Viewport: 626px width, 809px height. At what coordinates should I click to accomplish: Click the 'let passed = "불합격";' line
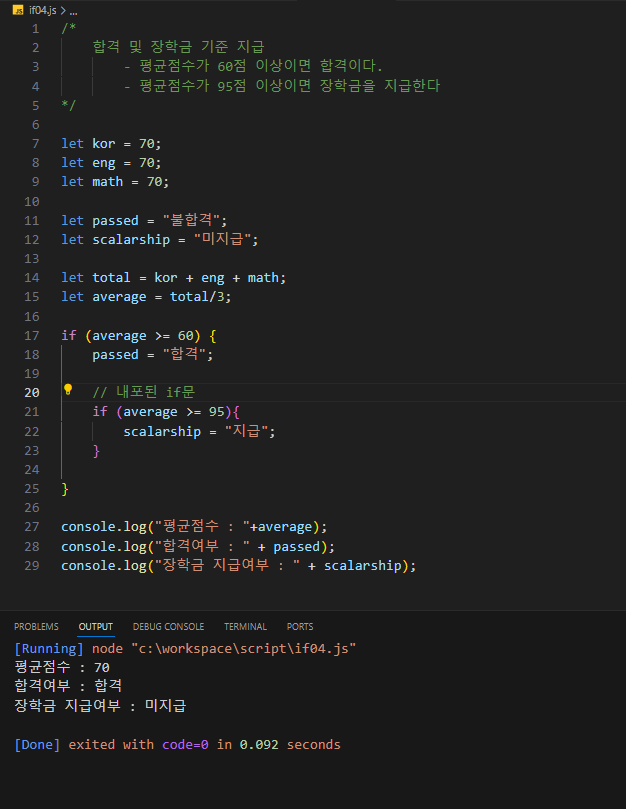tap(144, 220)
